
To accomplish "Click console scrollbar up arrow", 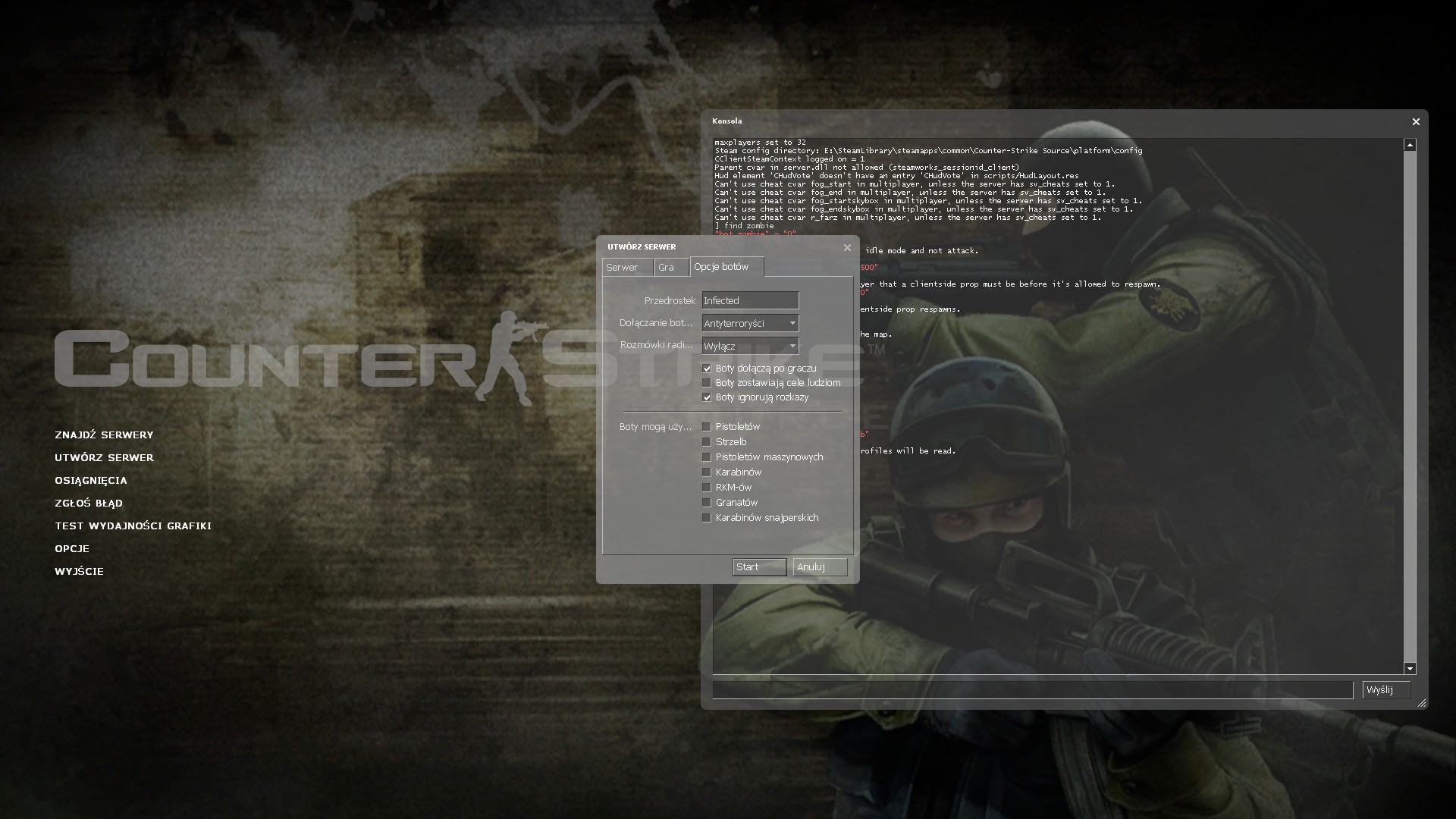I will pos(1410,145).
